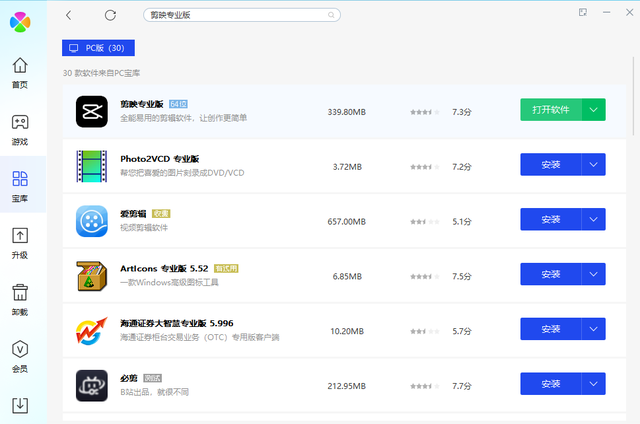Image resolution: width=640 pixels, height=424 pixels.
Task: Click the search field containing 剪映专业版
Action: [242, 15]
